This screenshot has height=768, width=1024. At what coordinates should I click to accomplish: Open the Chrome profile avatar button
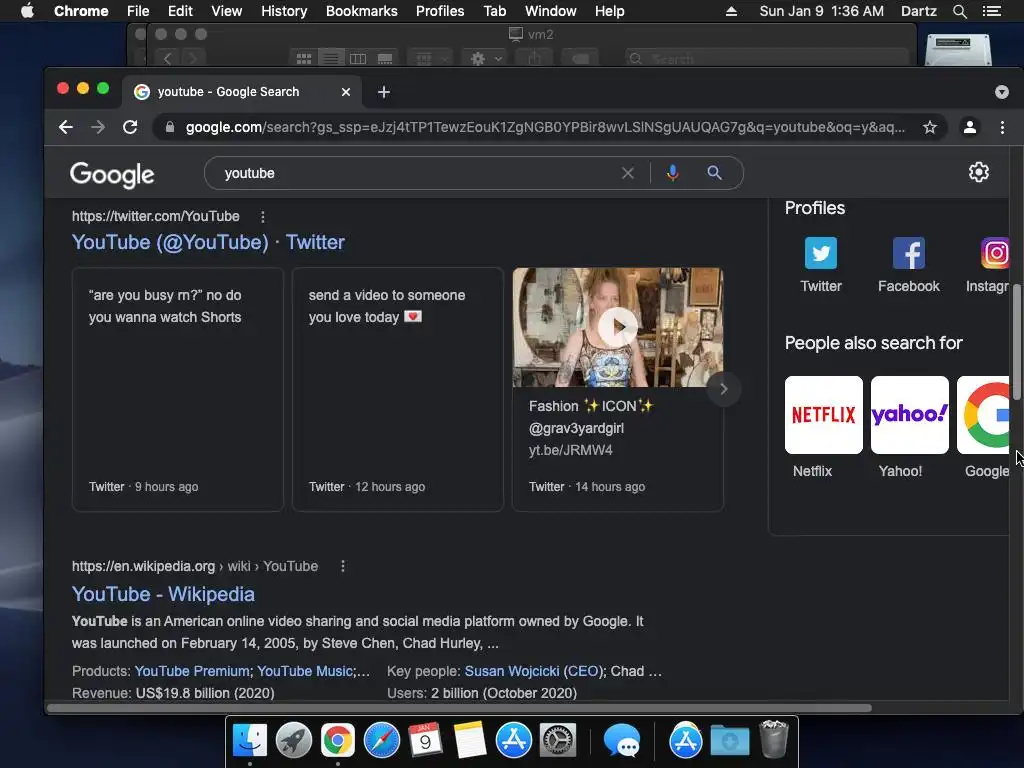coord(970,127)
